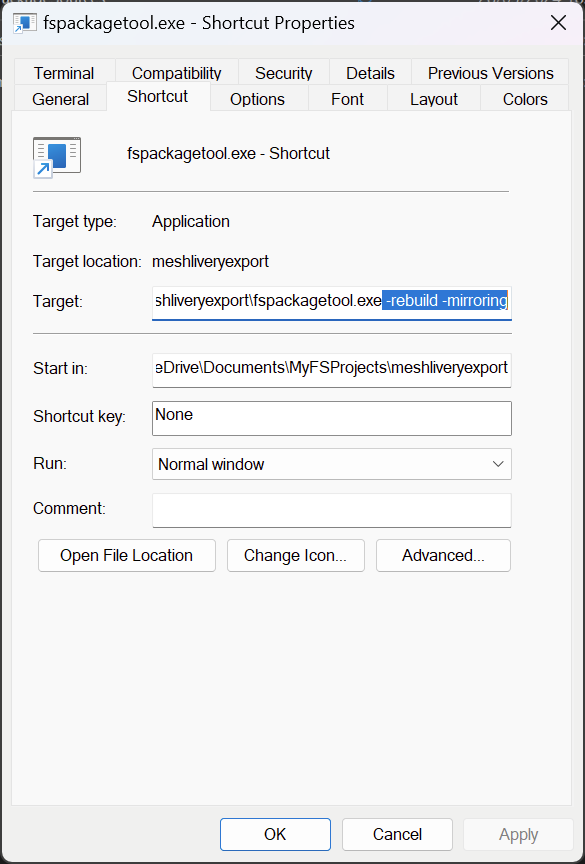Click the large fspackagetool shortcut icon
585x864 pixels.
point(57,158)
